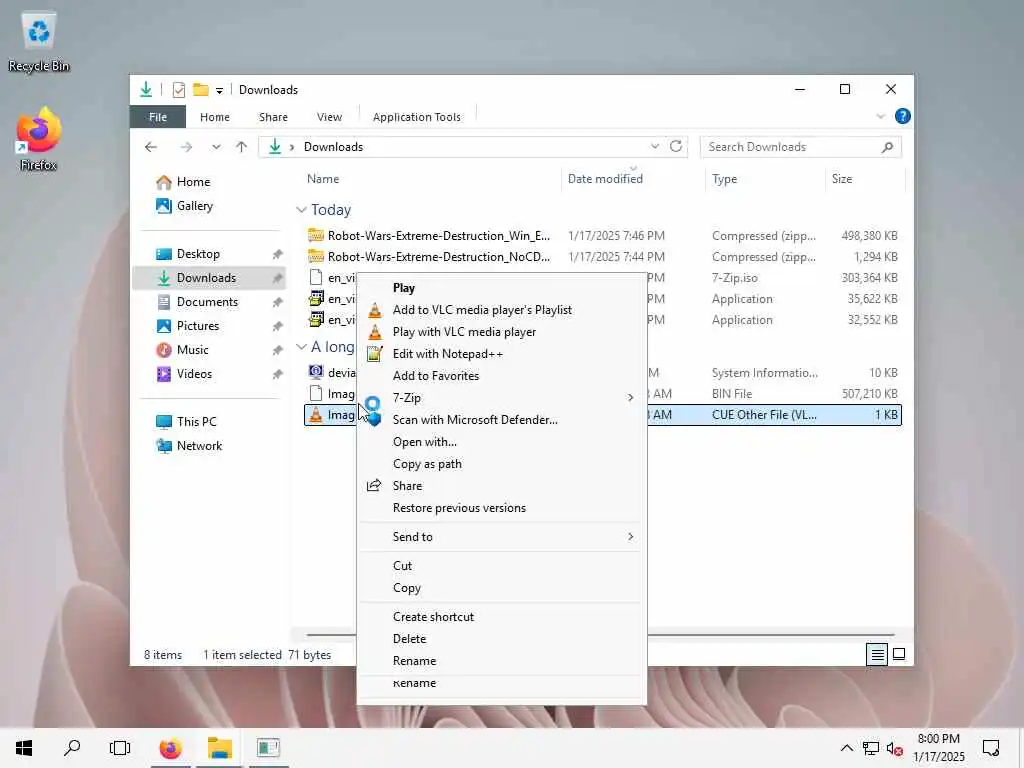Click the Properties checkmark quick access icon

click(179, 89)
